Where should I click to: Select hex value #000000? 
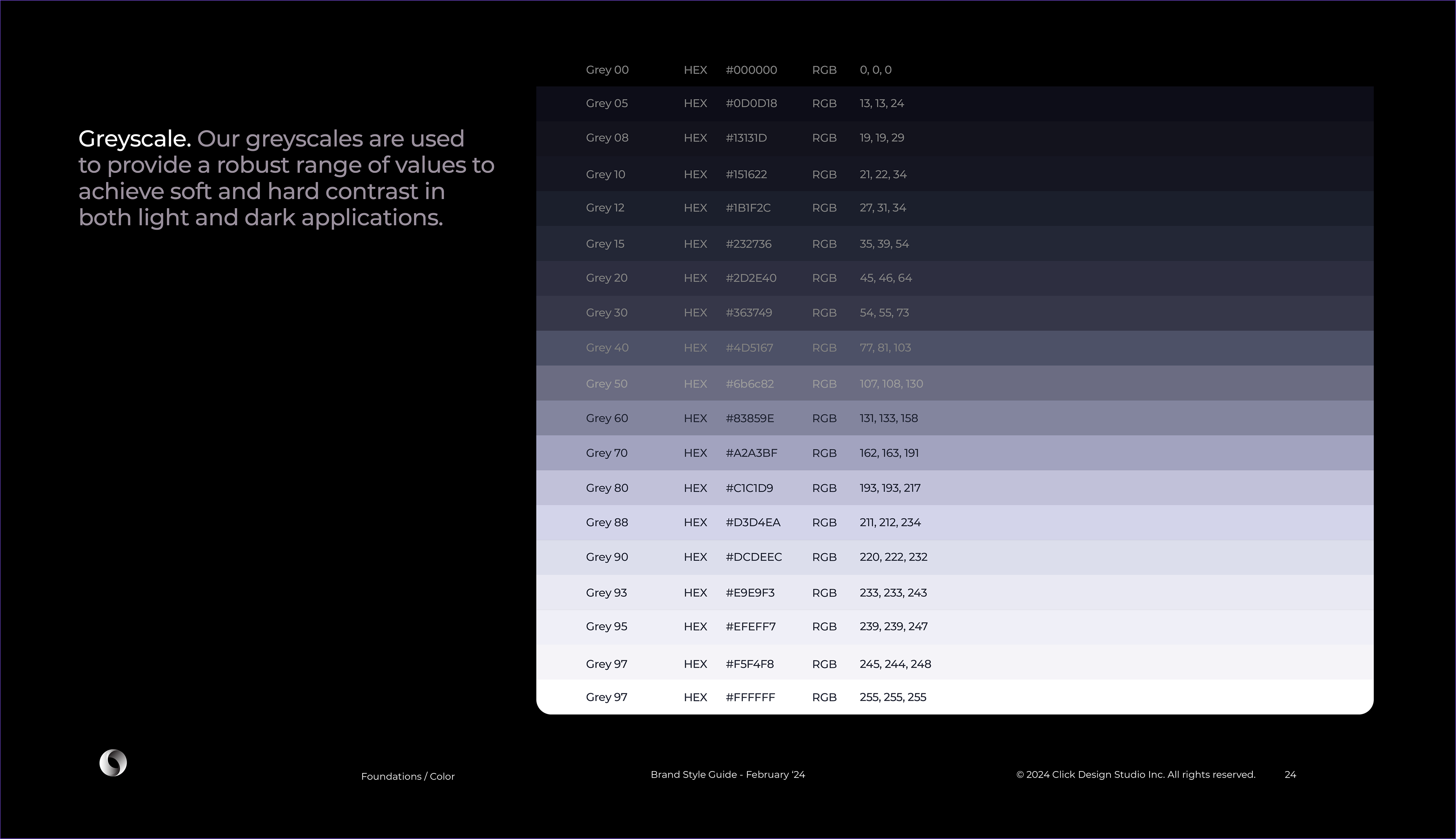[x=752, y=70]
